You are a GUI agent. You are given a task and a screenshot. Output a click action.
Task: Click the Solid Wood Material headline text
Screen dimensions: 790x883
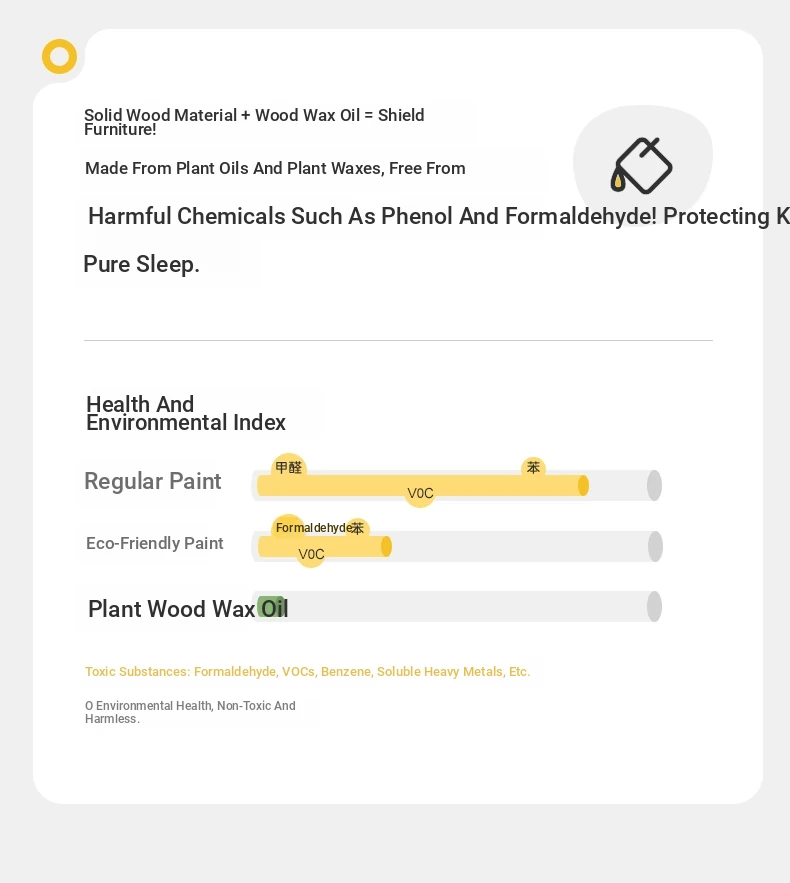coord(254,122)
